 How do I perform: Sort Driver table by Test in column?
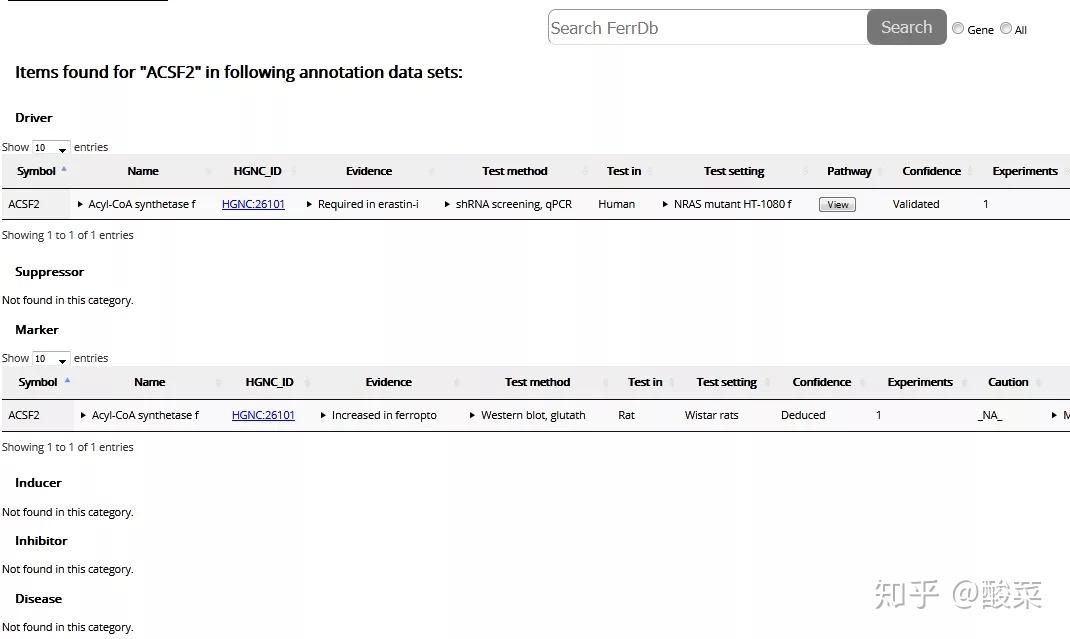pos(623,171)
